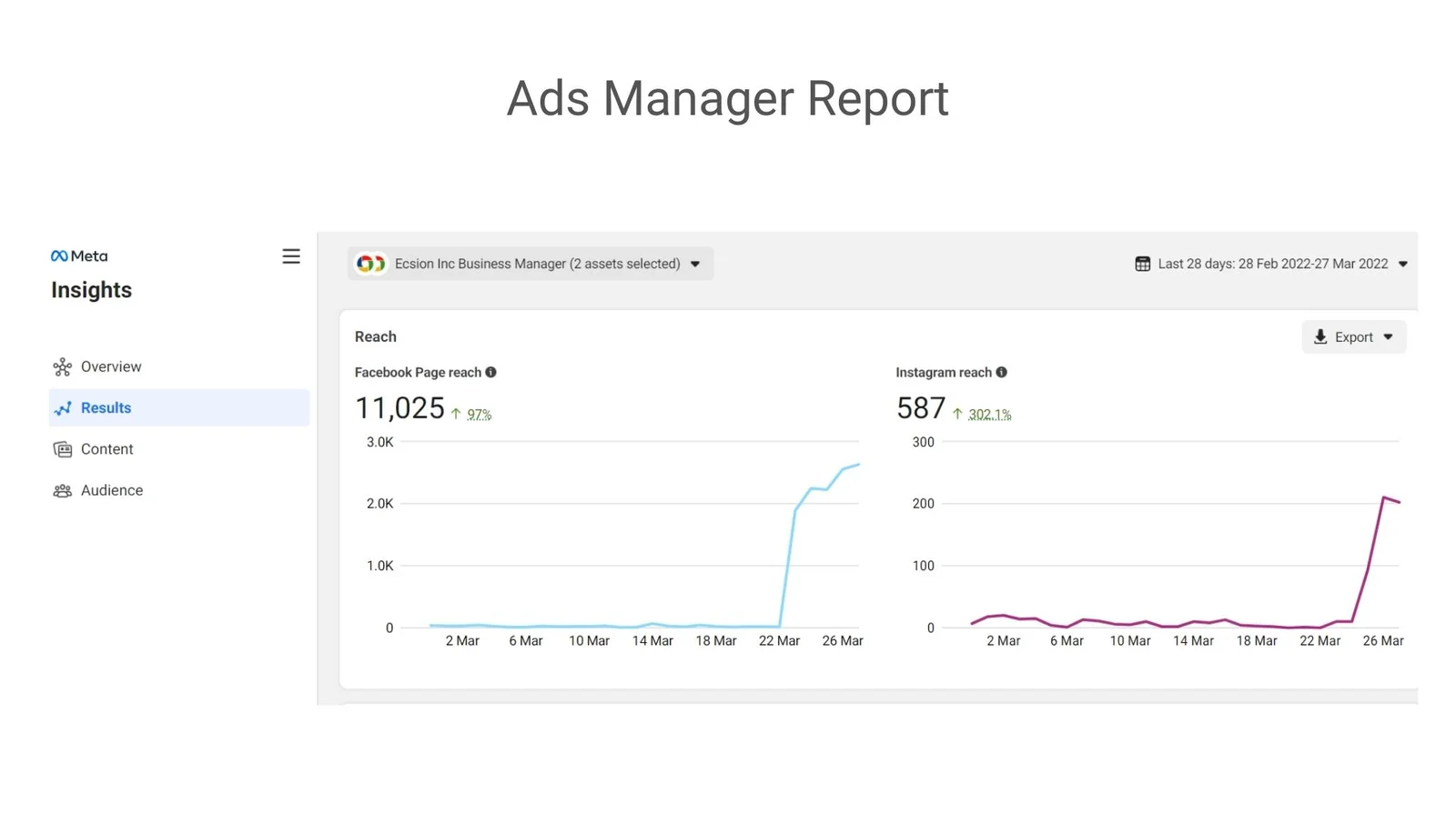1456x824 pixels.
Task: Click the Facebook Page reach info icon
Action: (x=490, y=372)
